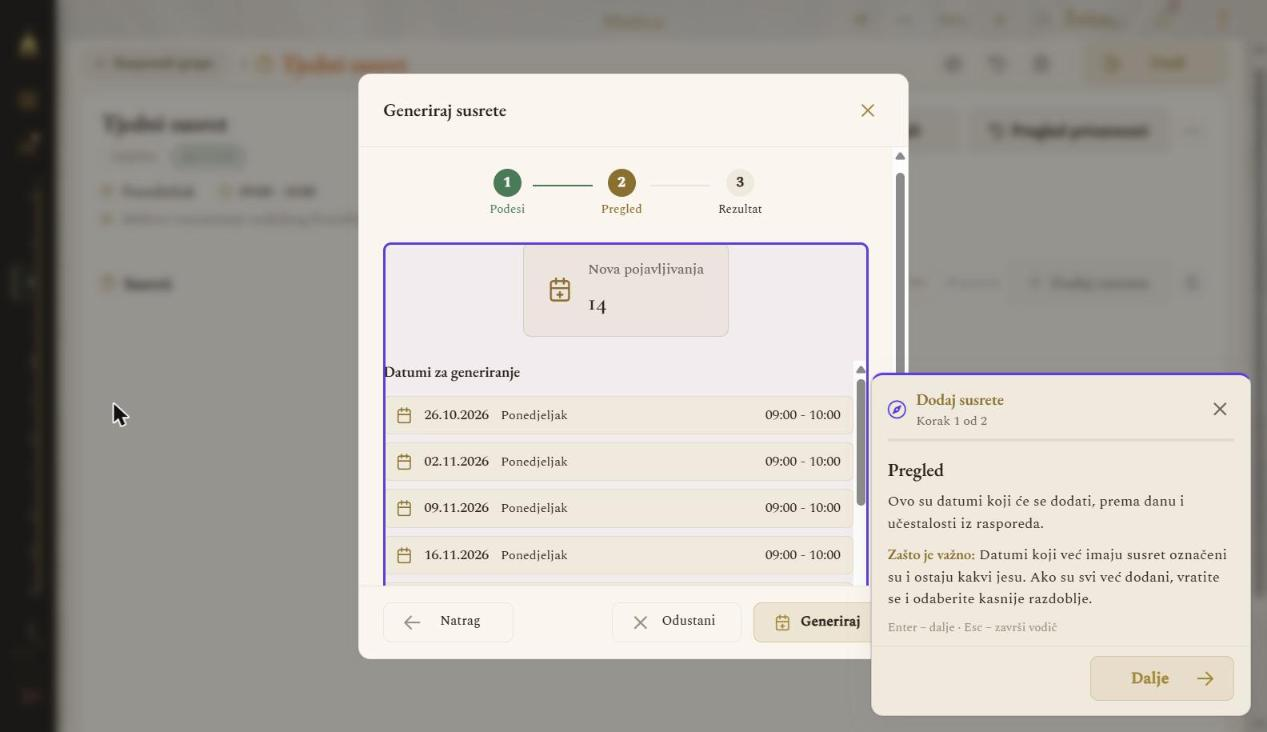Click the compass icon beside Dodaj susrete
Viewport: 1267px width, 732px height.
pyautogui.click(x=897, y=410)
